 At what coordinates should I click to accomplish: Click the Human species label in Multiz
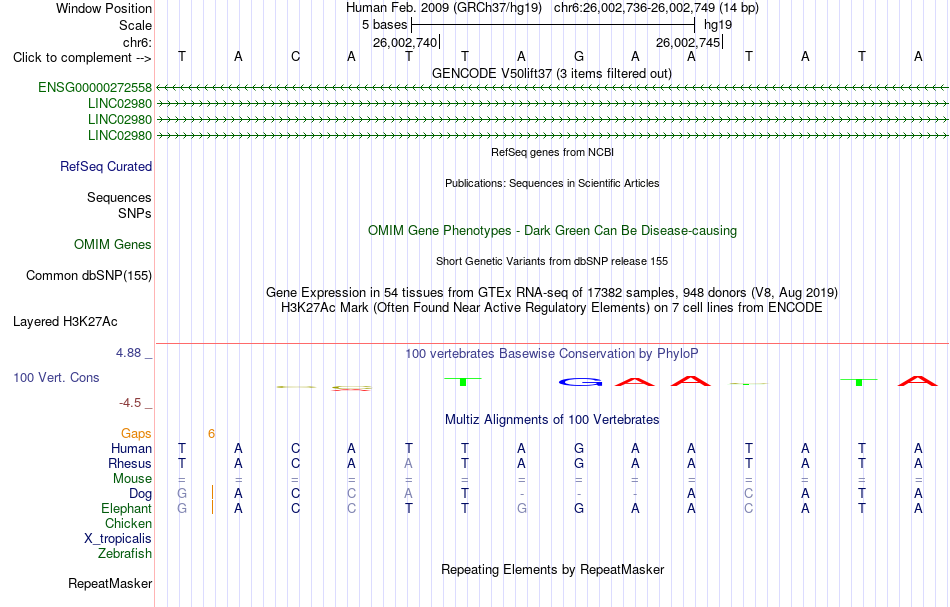pyautogui.click(x=131, y=449)
